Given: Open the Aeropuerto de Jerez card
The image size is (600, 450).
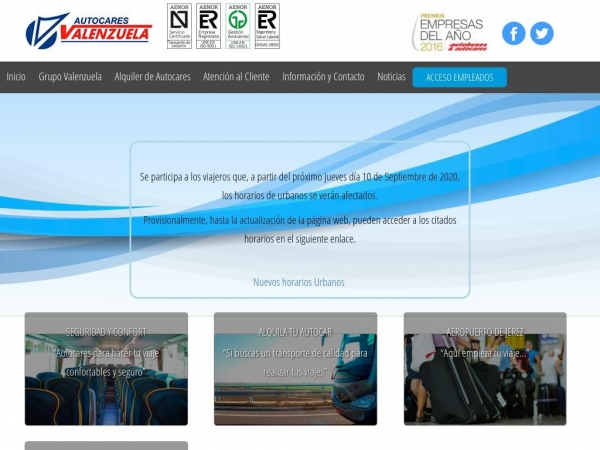Looking at the screenshot, I should pos(485,369).
